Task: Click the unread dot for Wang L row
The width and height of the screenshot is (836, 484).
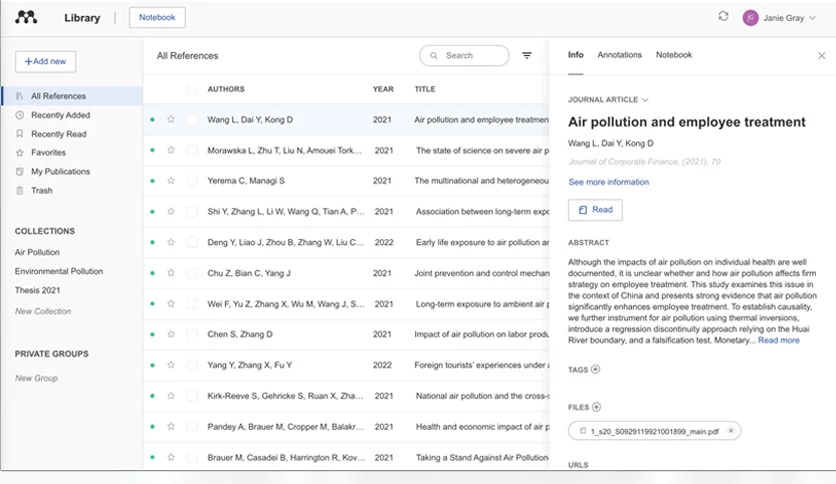Action: point(152,119)
